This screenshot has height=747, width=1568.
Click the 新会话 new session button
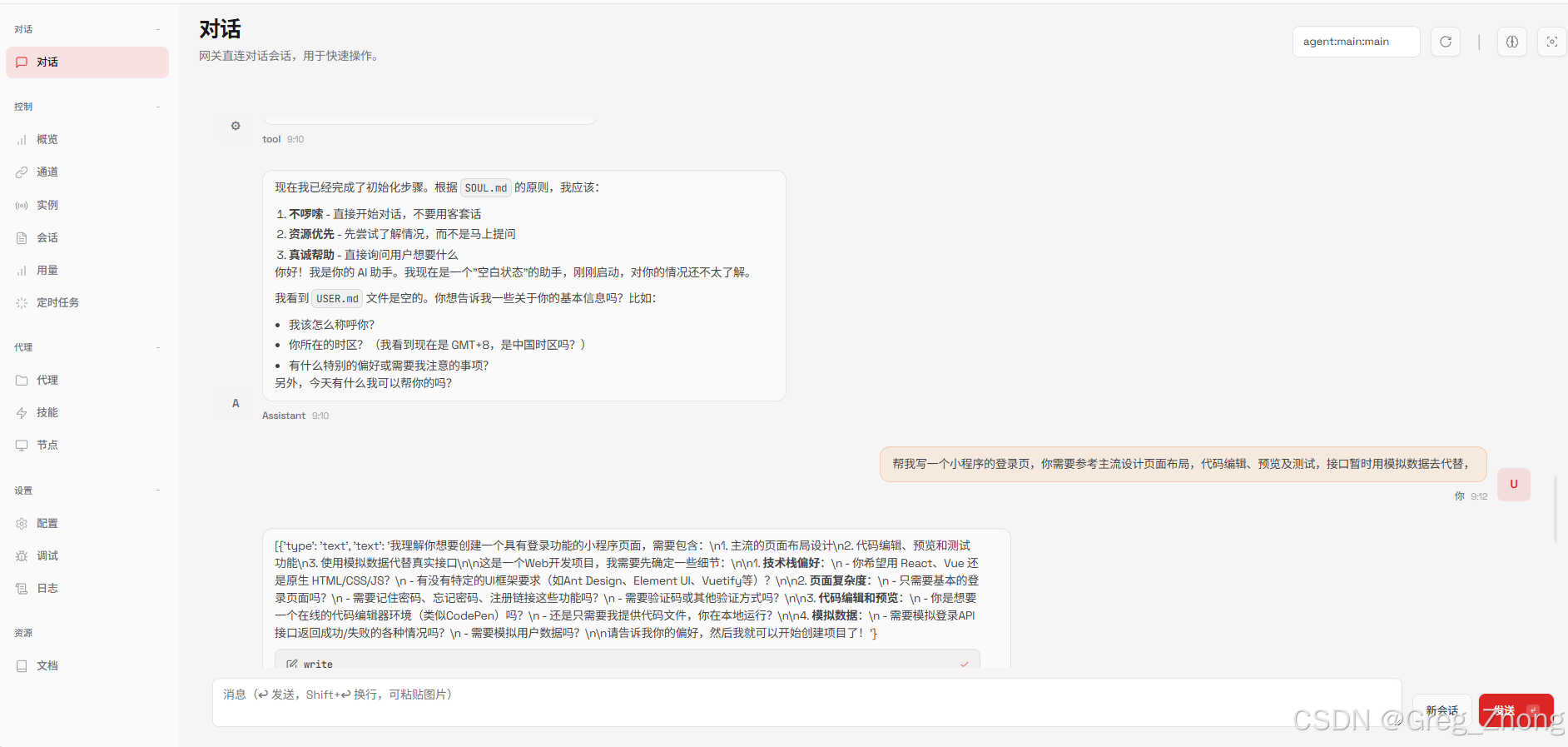(x=1442, y=710)
